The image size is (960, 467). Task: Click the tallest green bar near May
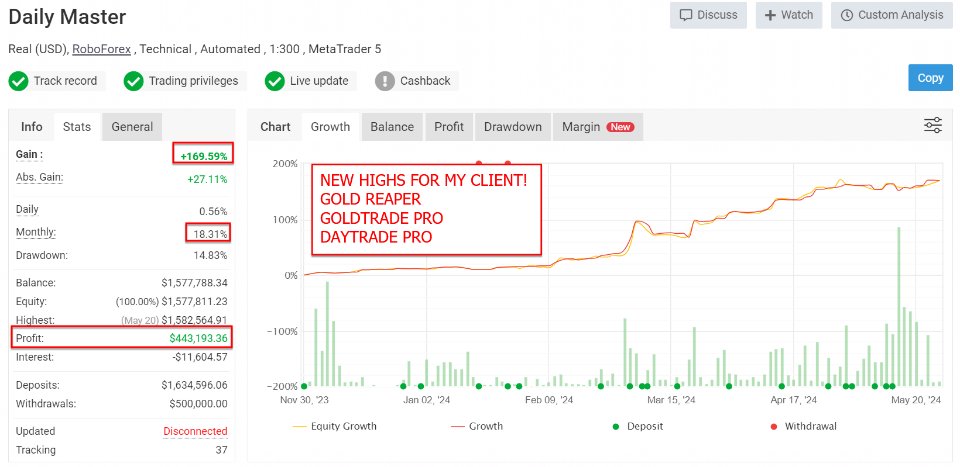click(899, 307)
